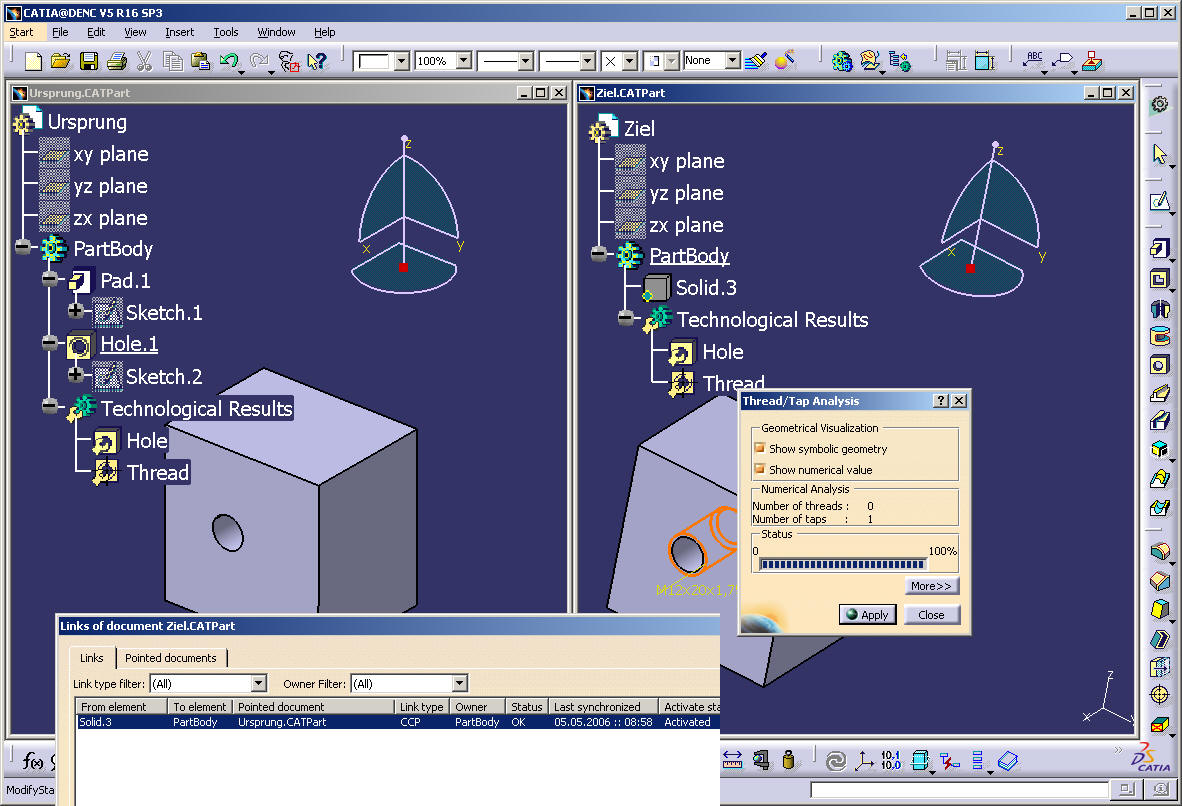The image size is (1182, 806).
Task: Open the Start menu
Action: click(21, 32)
